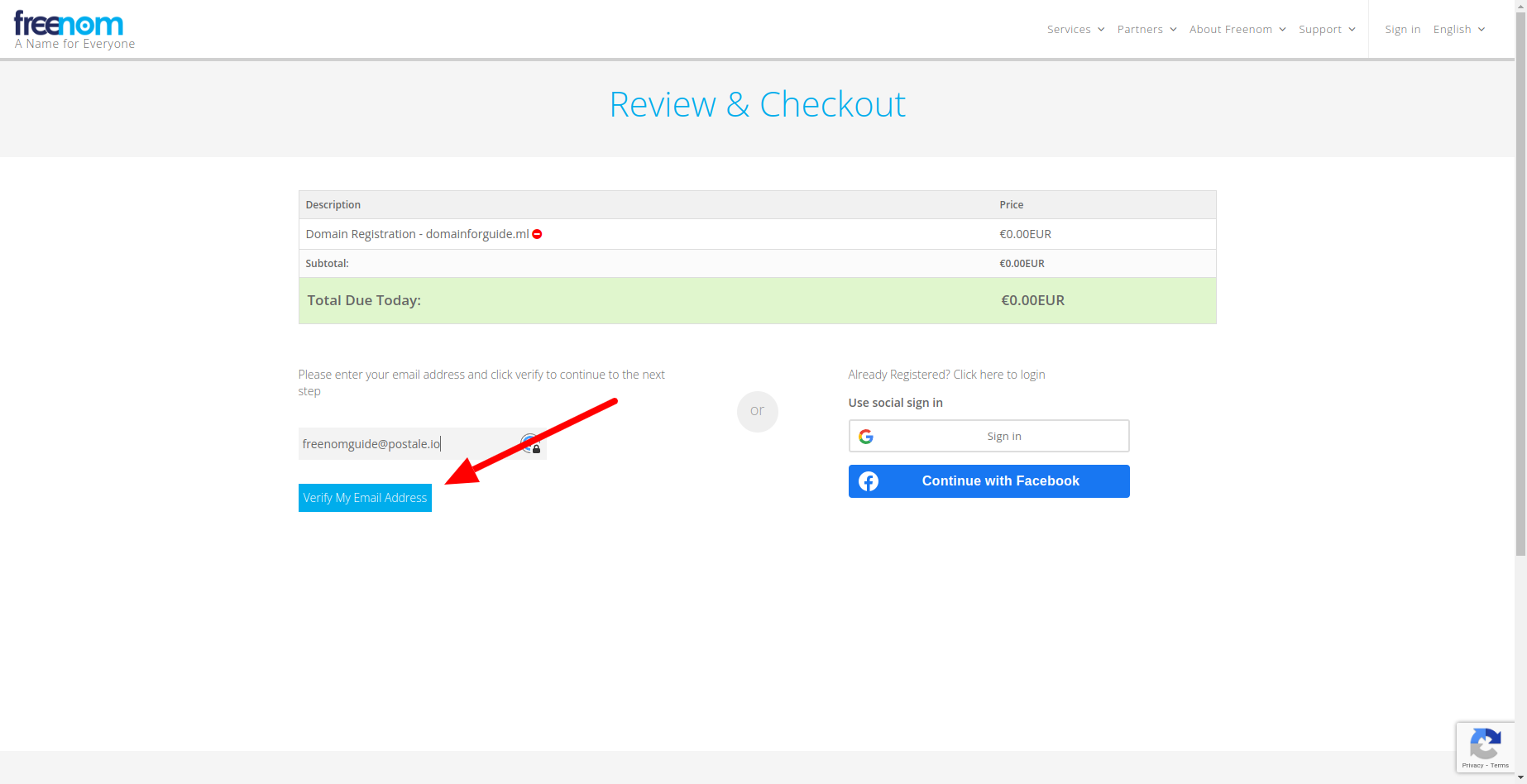Image resolution: width=1527 pixels, height=784 pixels.
Task: Open the Services dropdown menu
Action: (1075, 29)
